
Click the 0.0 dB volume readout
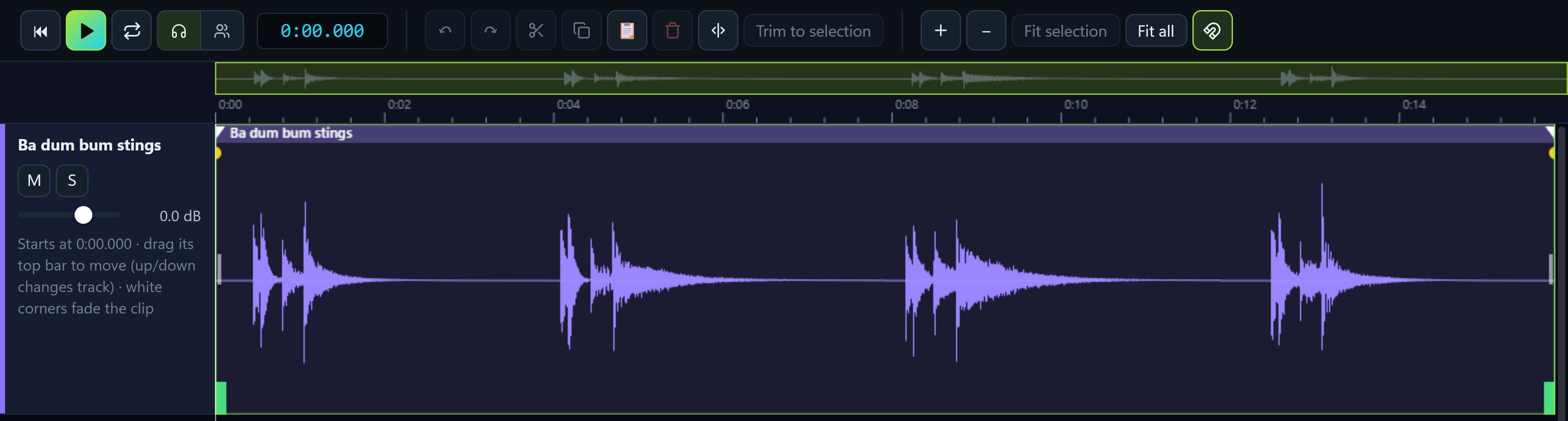(180, 216)
